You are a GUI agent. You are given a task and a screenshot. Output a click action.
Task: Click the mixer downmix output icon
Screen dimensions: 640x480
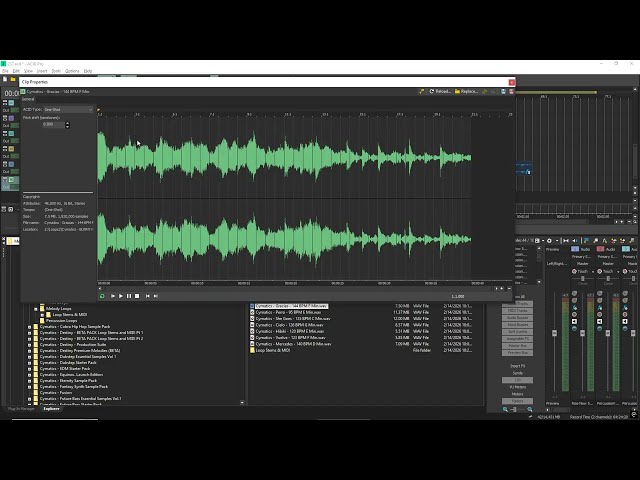(566, 241)
